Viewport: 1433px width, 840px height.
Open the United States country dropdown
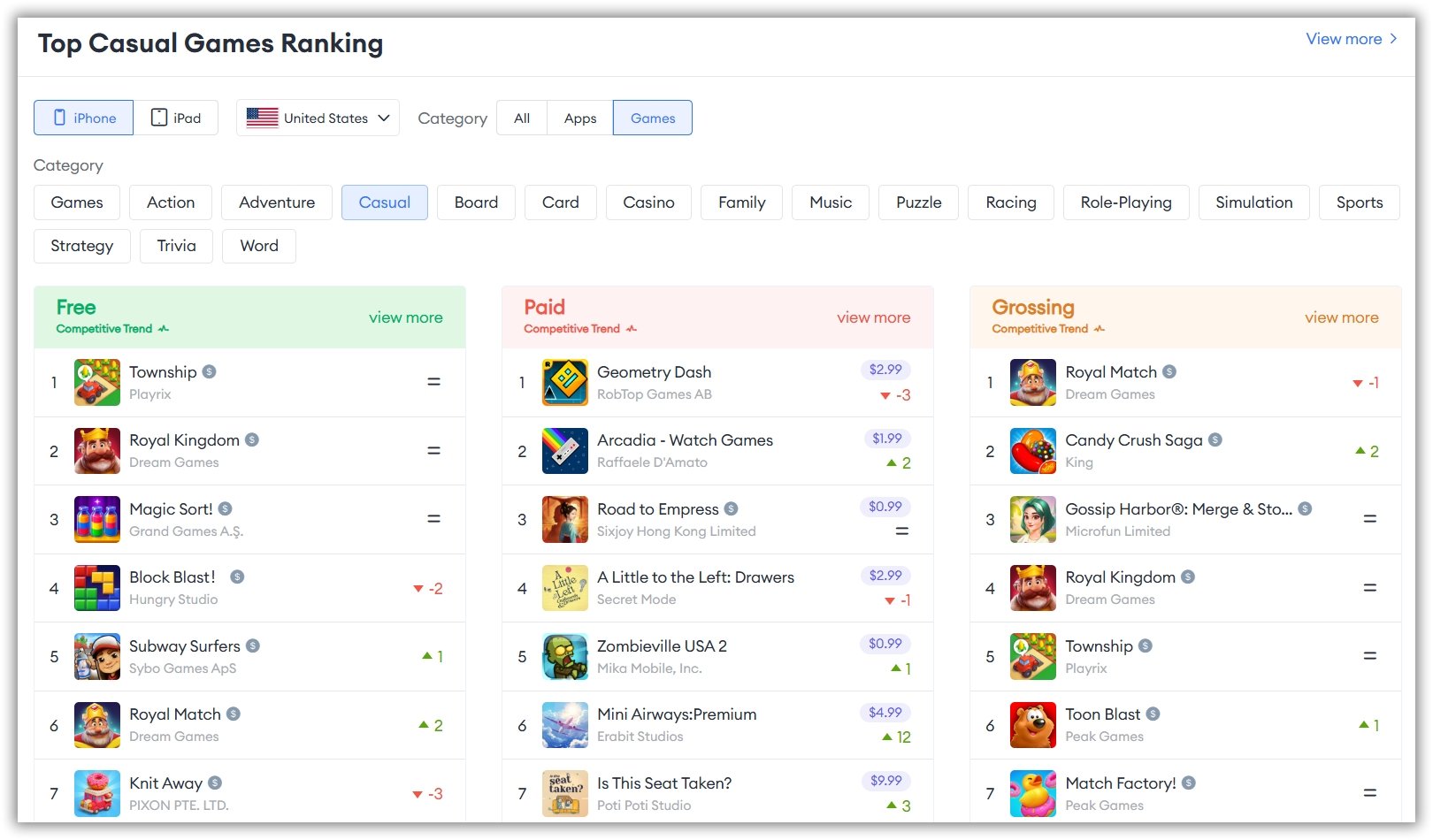click(x=318, y=118)
